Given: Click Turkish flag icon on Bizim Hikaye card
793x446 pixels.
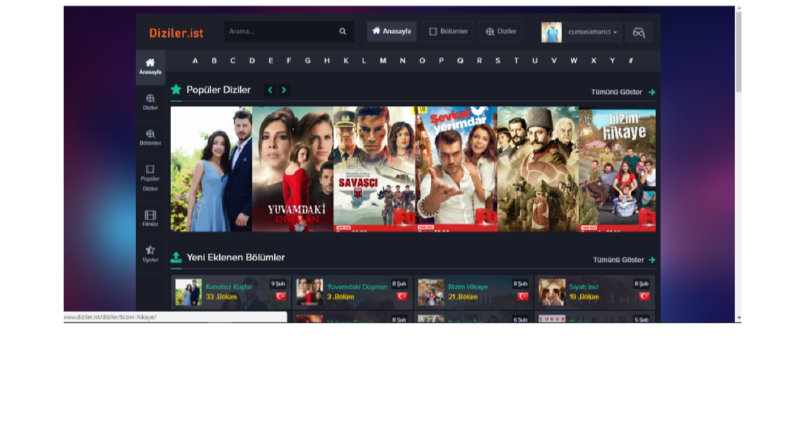Looking at the screenshot, I should click(523, 296).
